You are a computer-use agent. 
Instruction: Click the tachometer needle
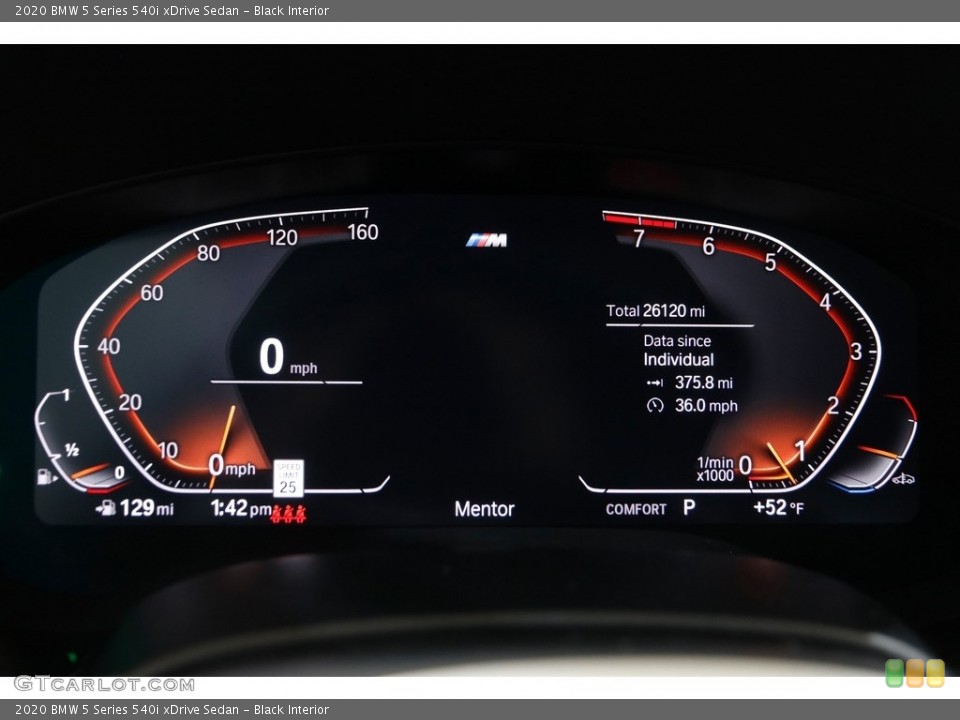(781, 463)
